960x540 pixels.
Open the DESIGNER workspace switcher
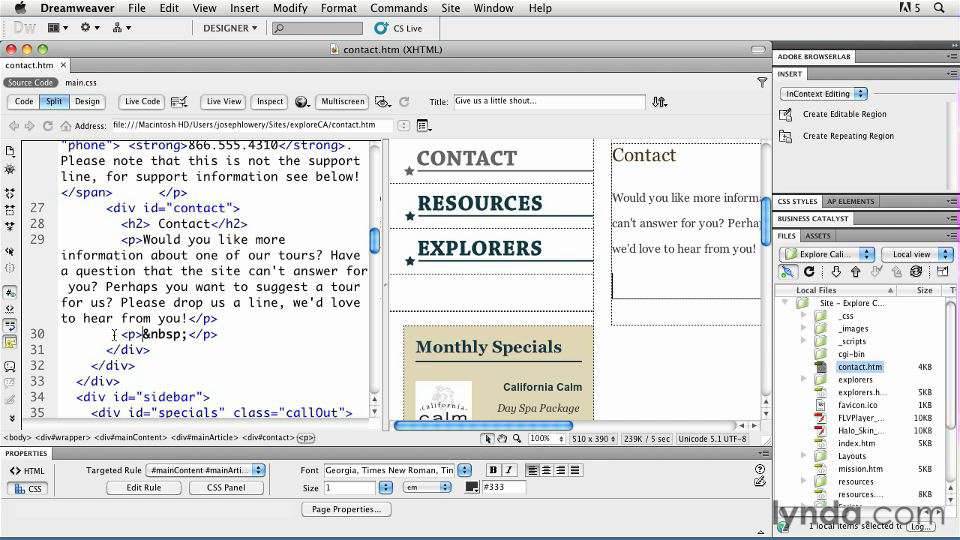point(230,28)
